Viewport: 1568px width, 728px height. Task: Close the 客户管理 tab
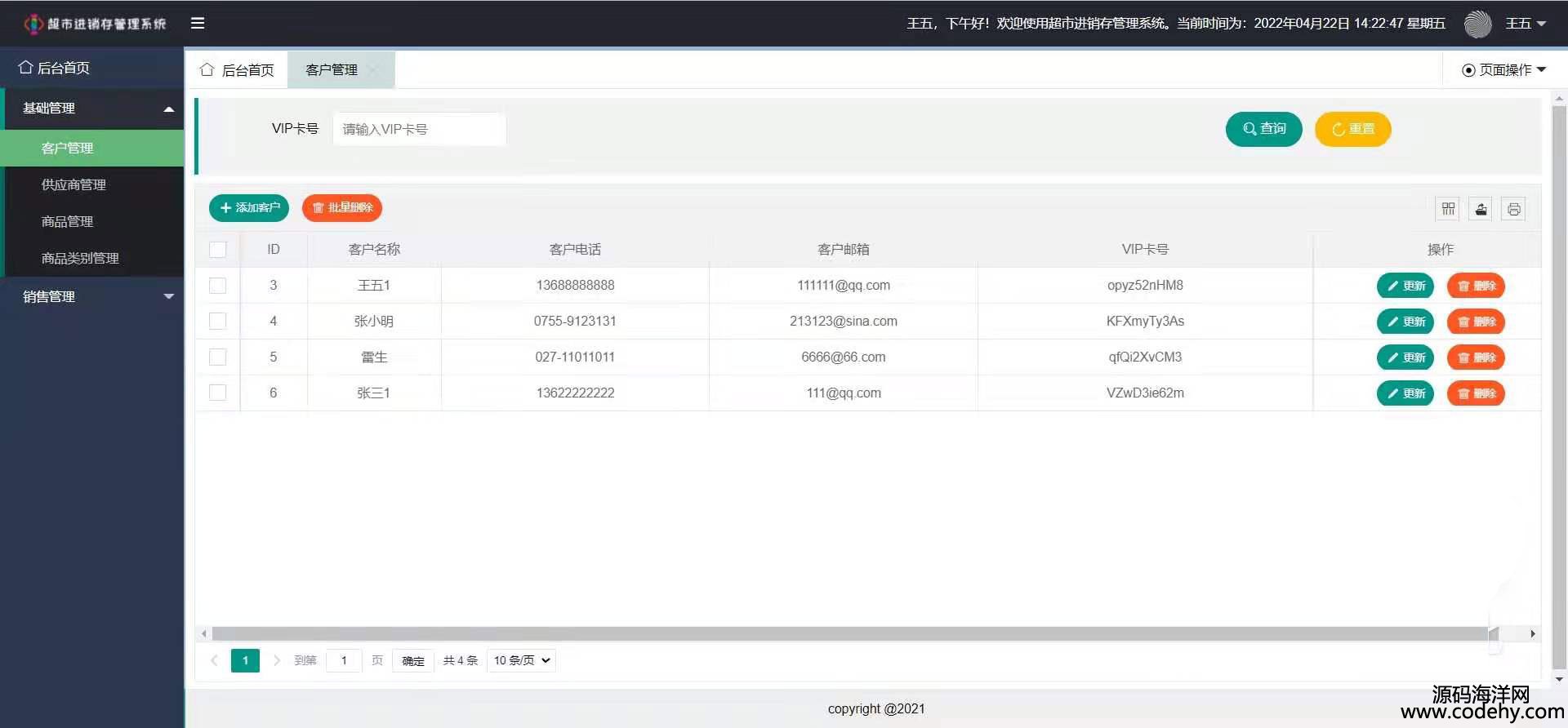[x=375, y=70]
